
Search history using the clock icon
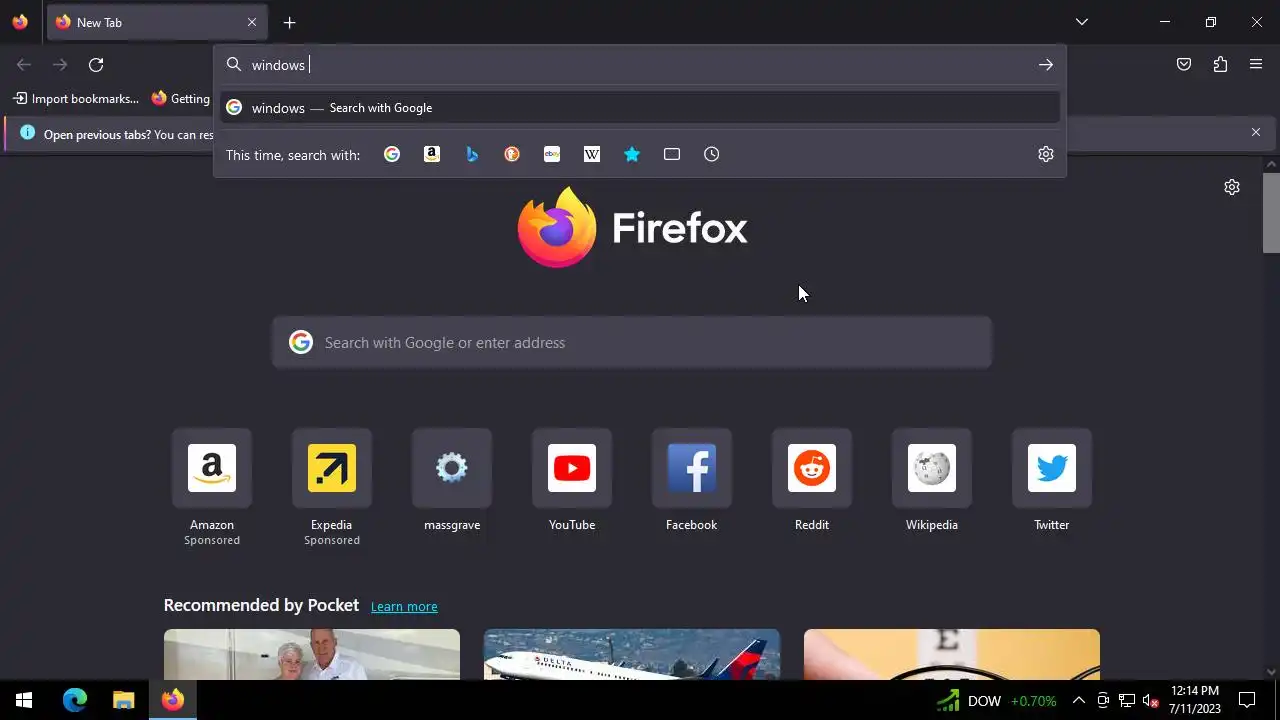(x=712, y=154)
